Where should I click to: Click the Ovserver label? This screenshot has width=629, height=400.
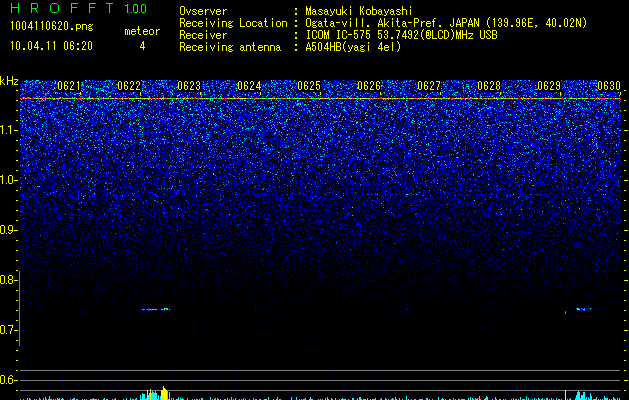pyautogui.click(x=203, y=11)
